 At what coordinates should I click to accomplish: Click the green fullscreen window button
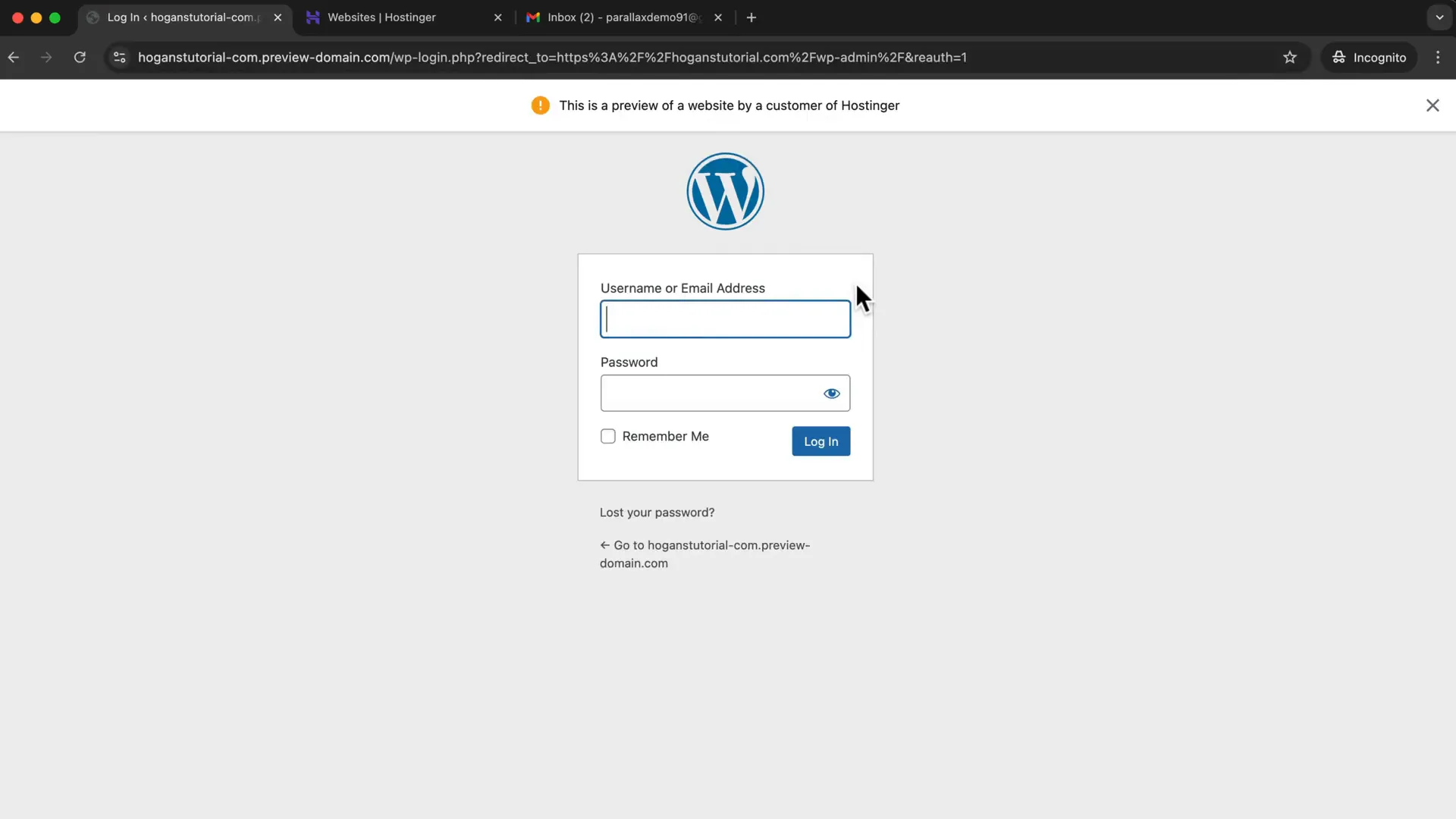[x=55, y=17]
